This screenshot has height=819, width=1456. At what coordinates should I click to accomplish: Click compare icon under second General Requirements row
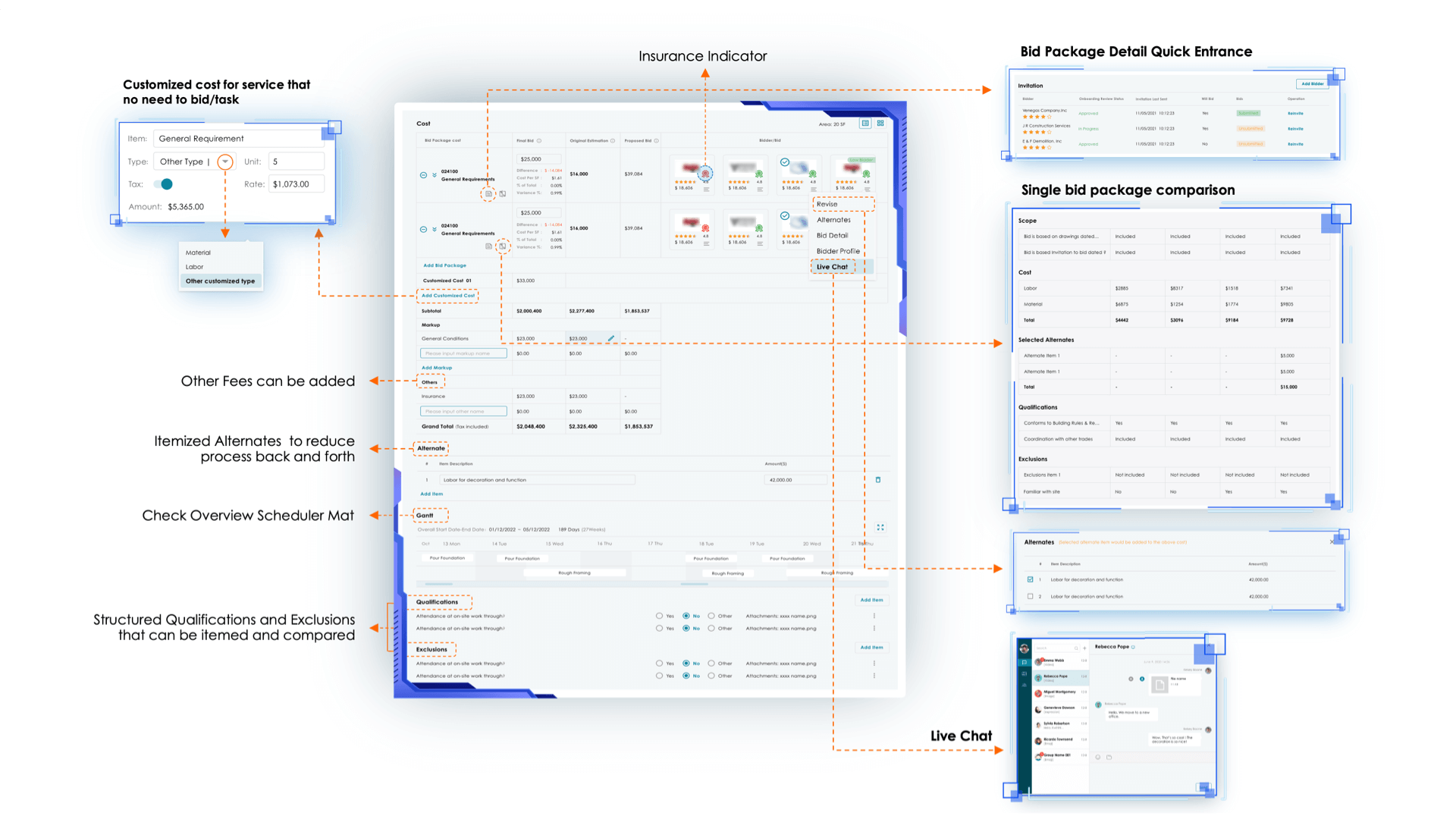point(502,246)
